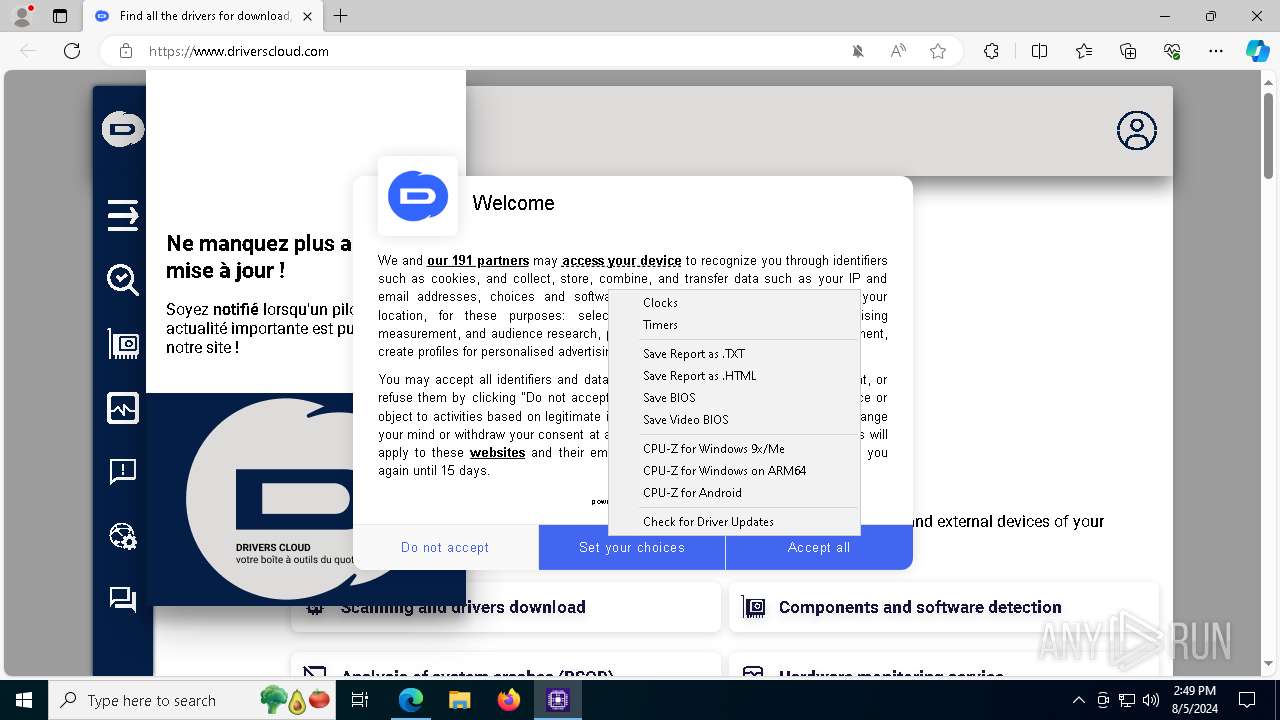Open the Edge profile icon

[x=22, y=16]
